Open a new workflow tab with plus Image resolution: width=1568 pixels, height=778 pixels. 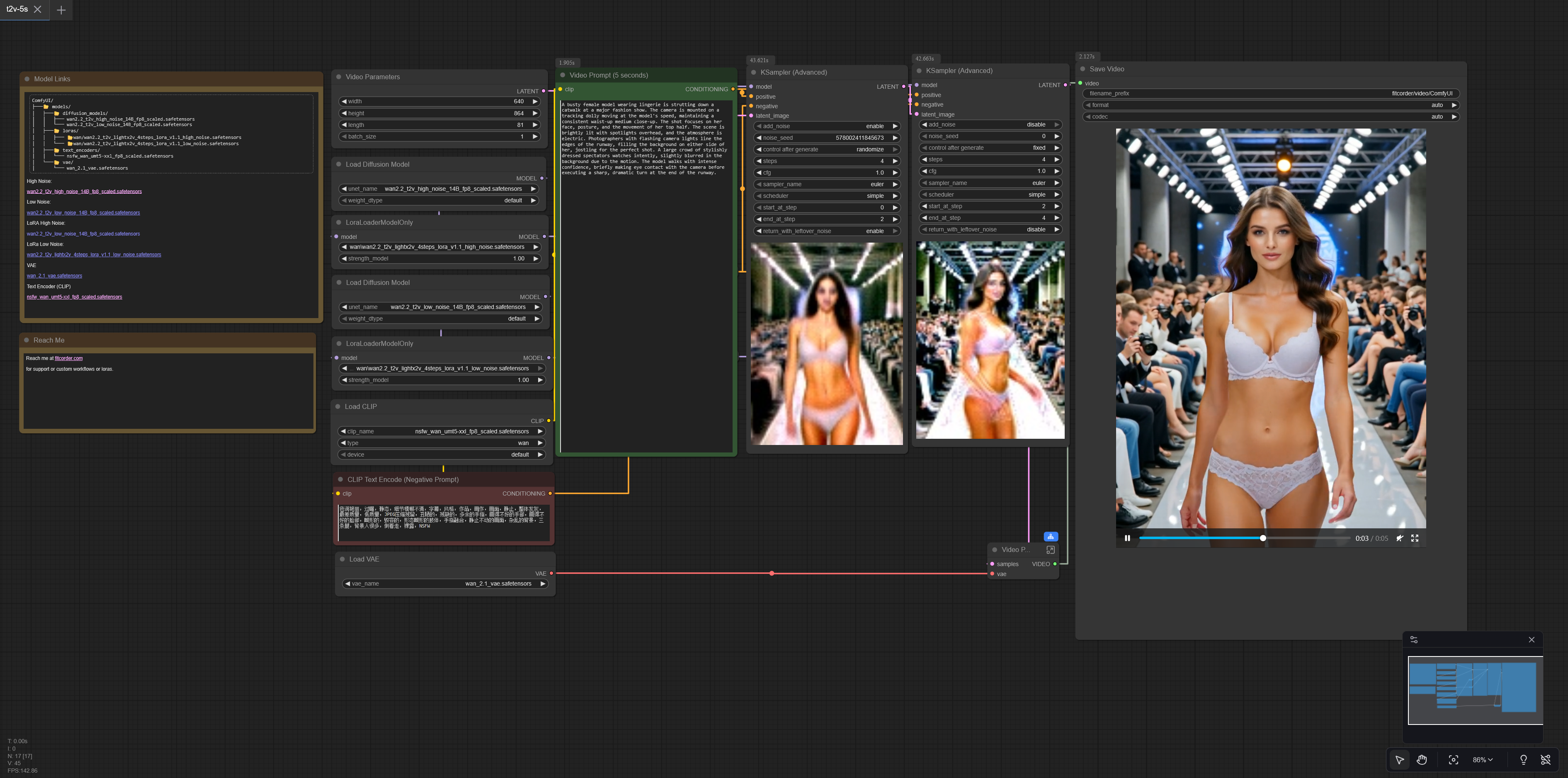[x=61, y=10]
